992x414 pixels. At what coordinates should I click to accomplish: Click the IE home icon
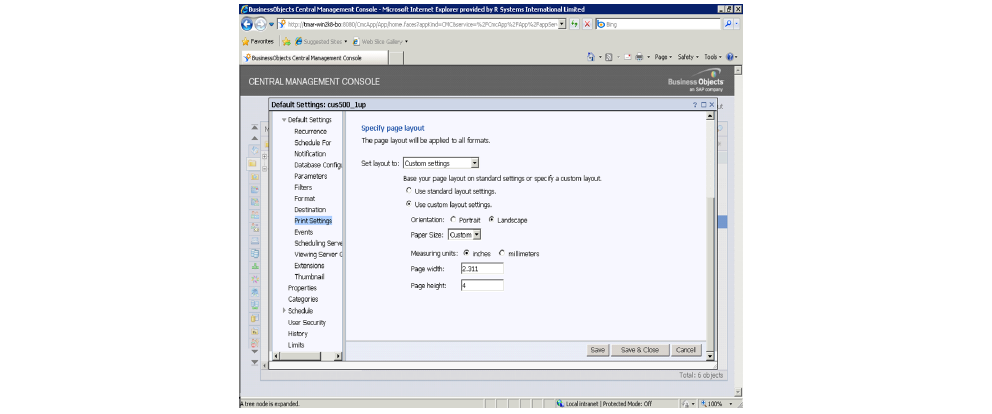click(x=592, y=58)
